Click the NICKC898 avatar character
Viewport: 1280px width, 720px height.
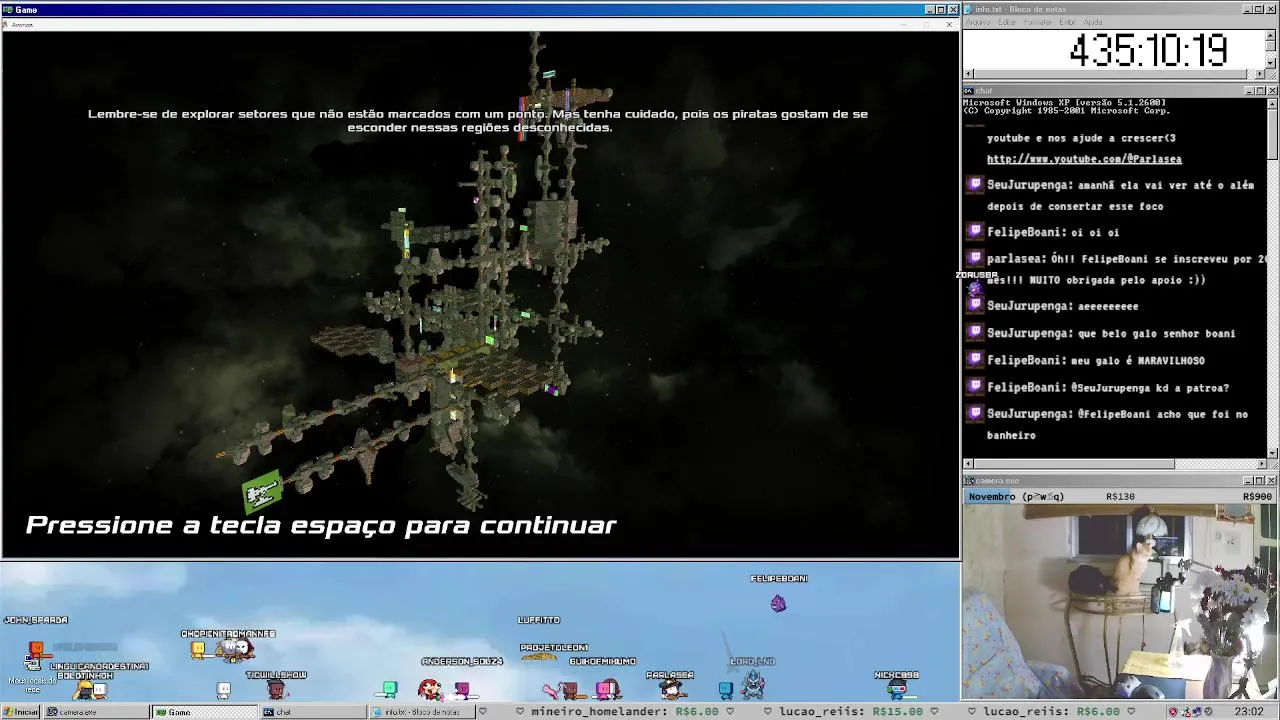point(897,688)
